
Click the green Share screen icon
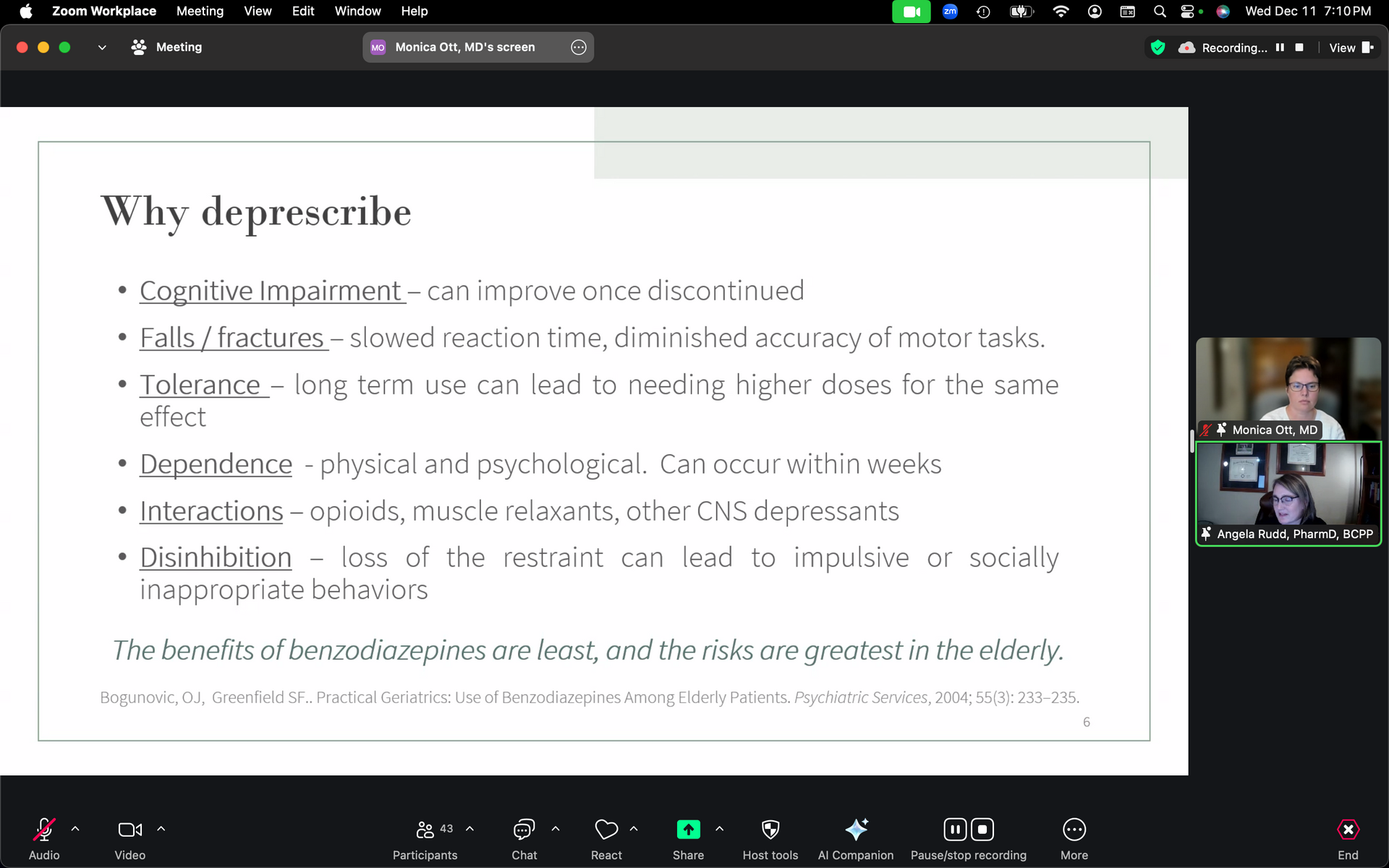coord(688,829)
